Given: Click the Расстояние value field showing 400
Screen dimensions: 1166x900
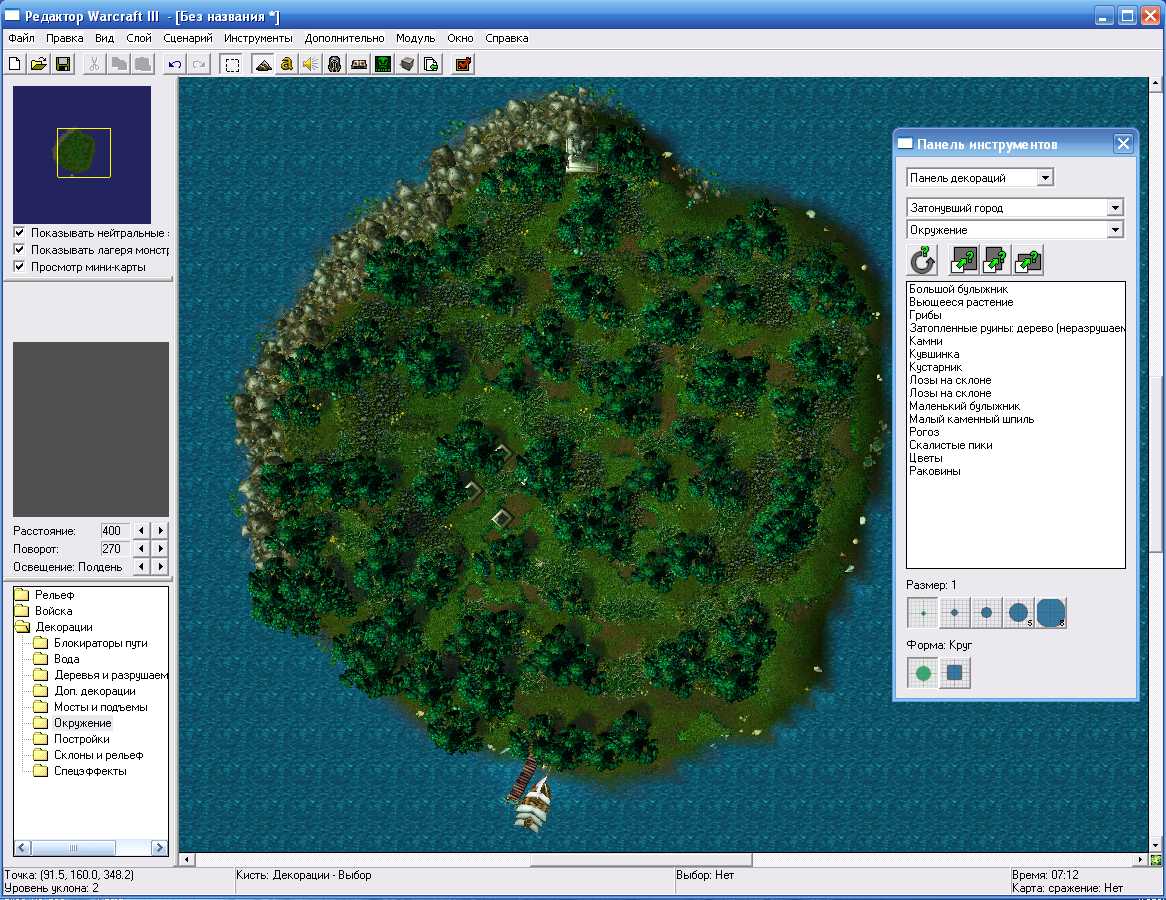Looking at the screenshot, I should pos(115,530).
